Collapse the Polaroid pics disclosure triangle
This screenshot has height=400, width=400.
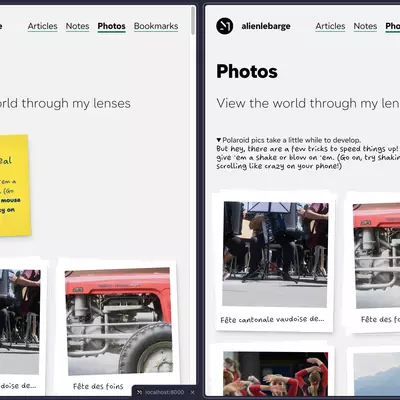pos(219,140)
